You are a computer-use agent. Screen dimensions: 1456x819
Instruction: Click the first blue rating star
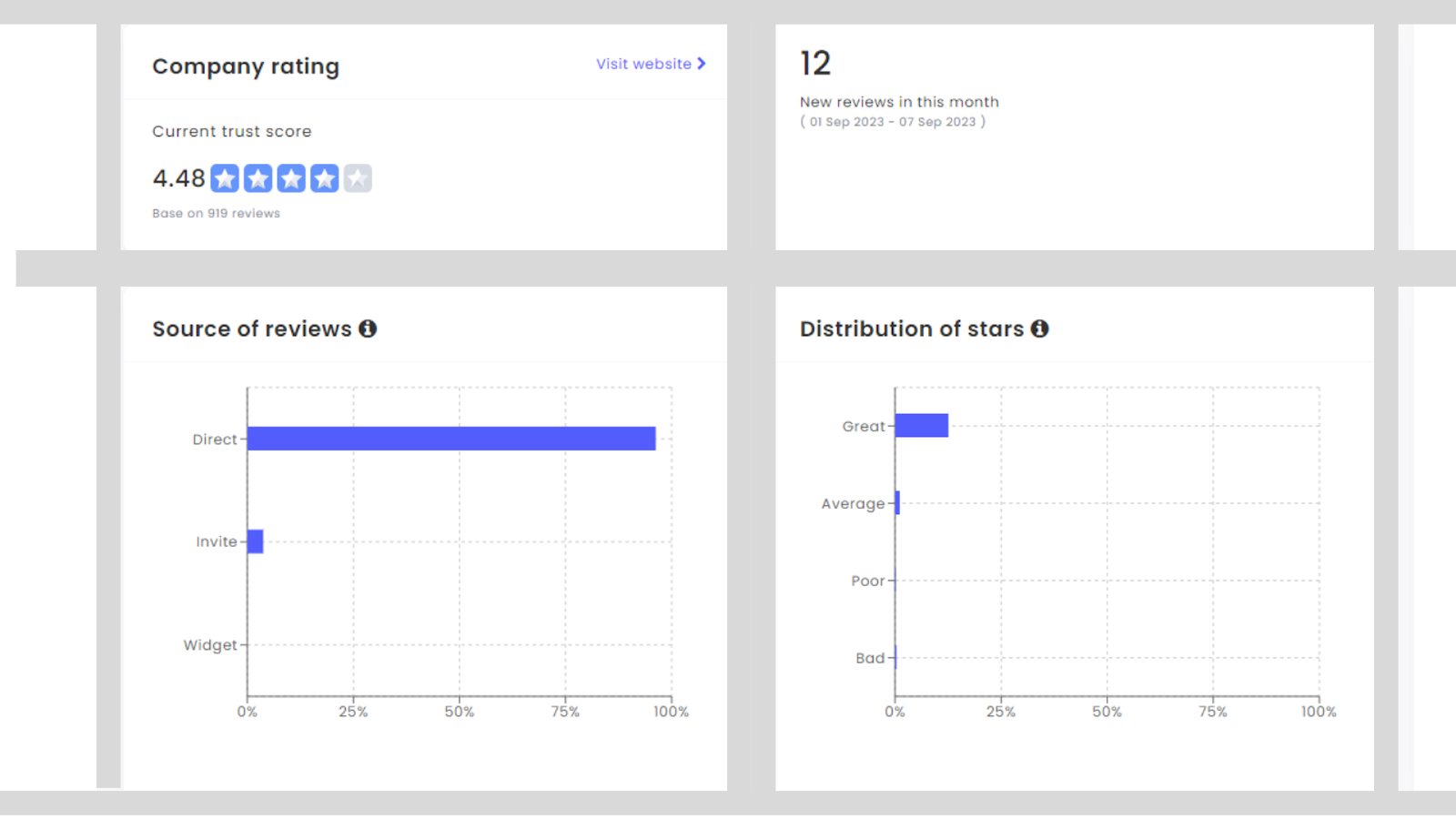225,178
